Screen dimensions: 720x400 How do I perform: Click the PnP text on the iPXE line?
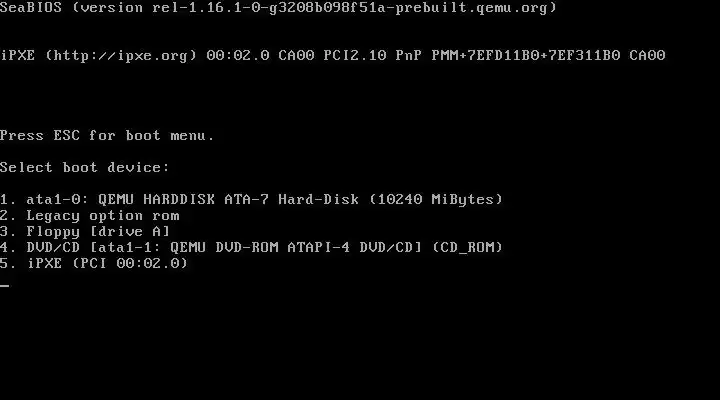[x=409, y=56]
